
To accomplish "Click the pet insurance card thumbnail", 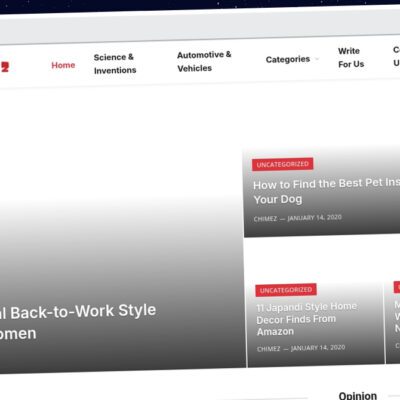I will click(x=322, y=192).
